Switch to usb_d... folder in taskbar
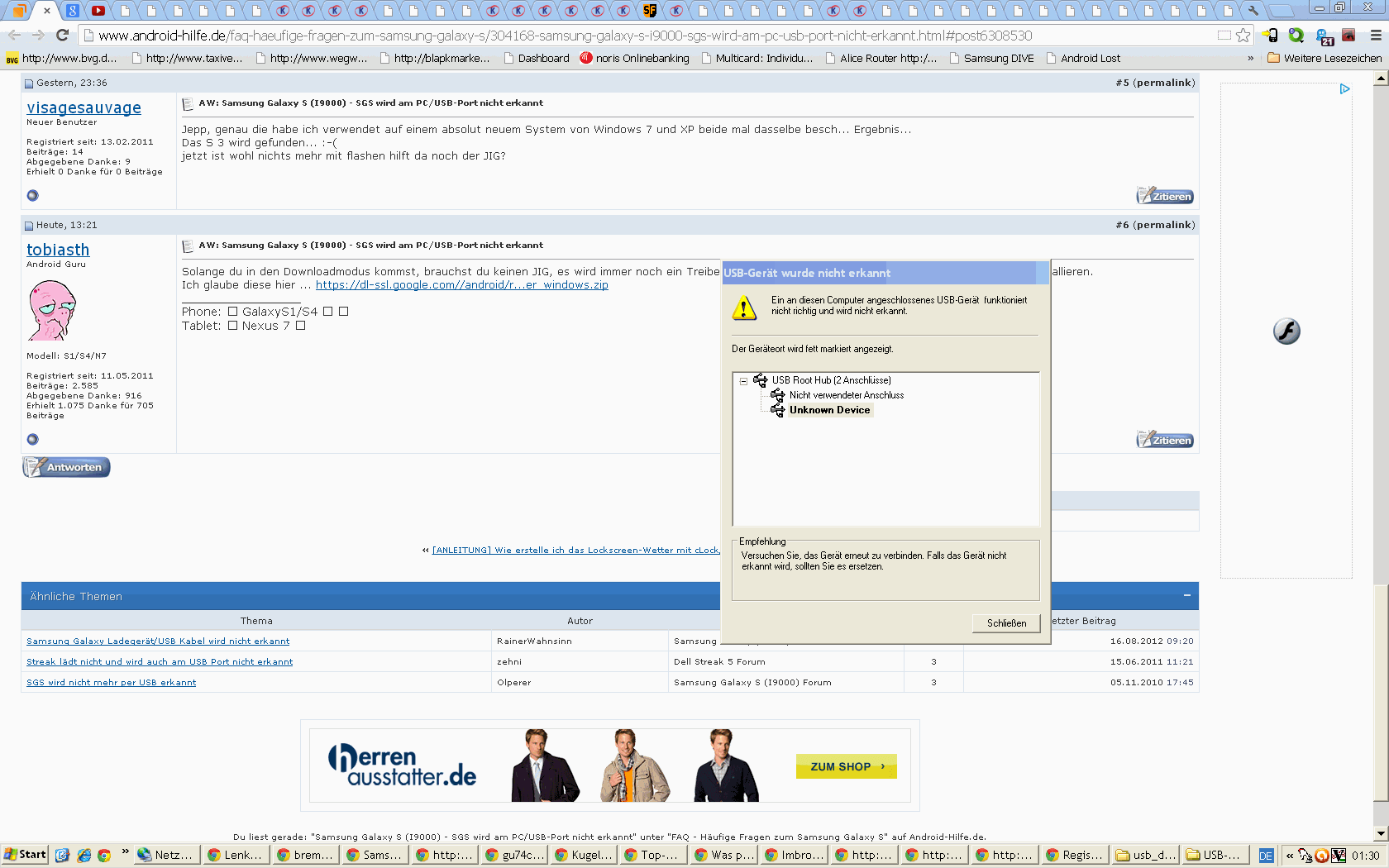This screenshot has height=868, width=1389. click(x=1145, y=855)
